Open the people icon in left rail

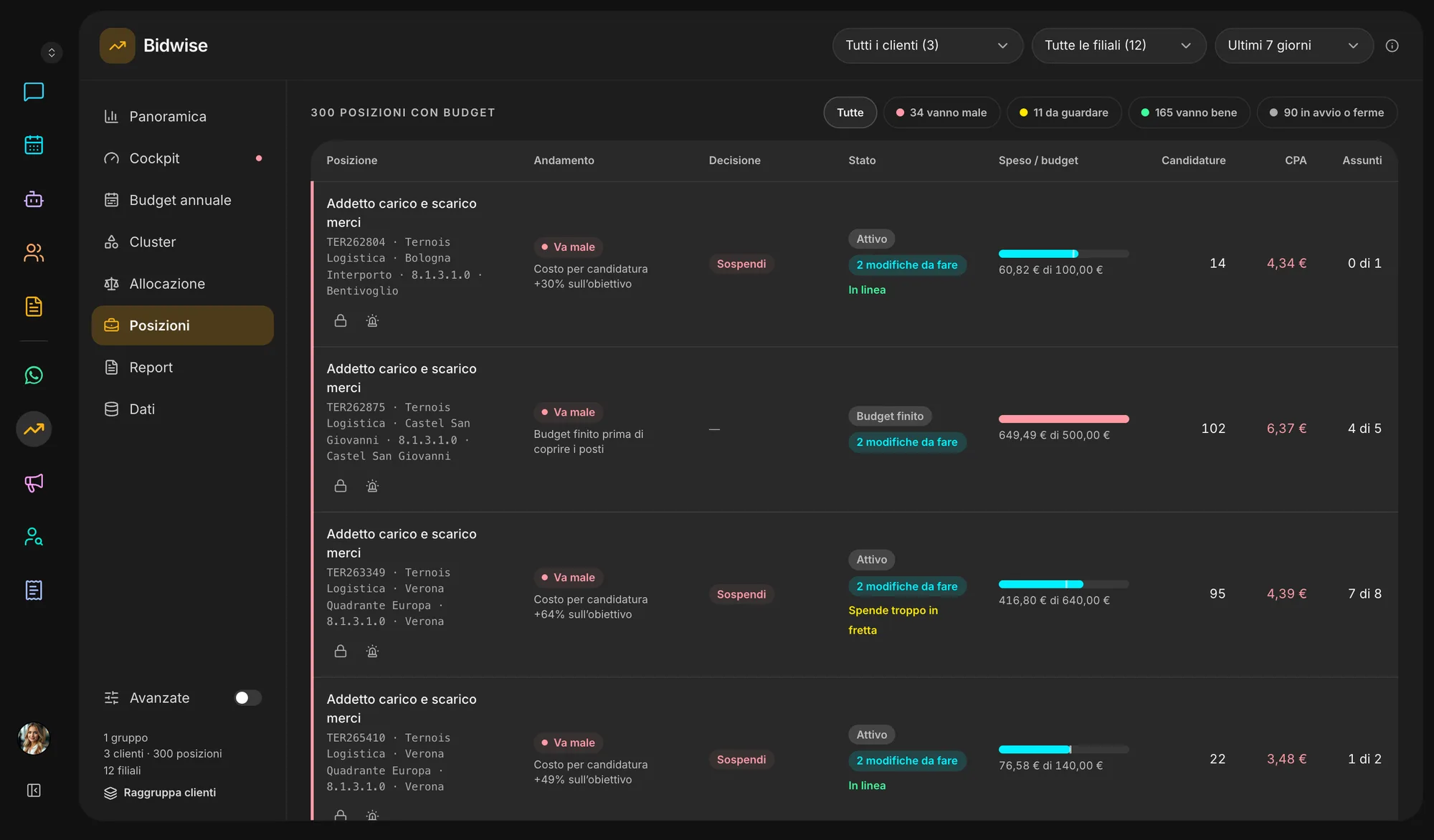[x=34, y=253]
